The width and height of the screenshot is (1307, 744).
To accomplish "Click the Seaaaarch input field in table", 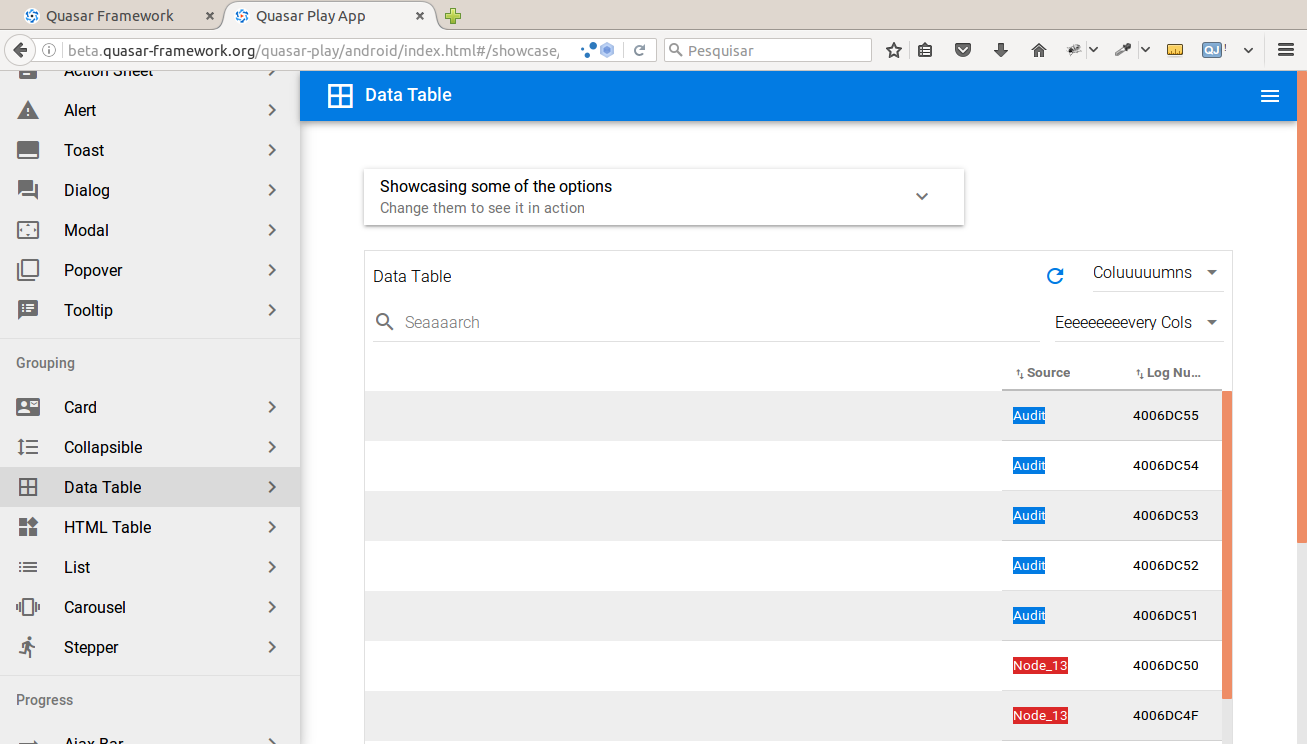I will [x=720, y=322].
